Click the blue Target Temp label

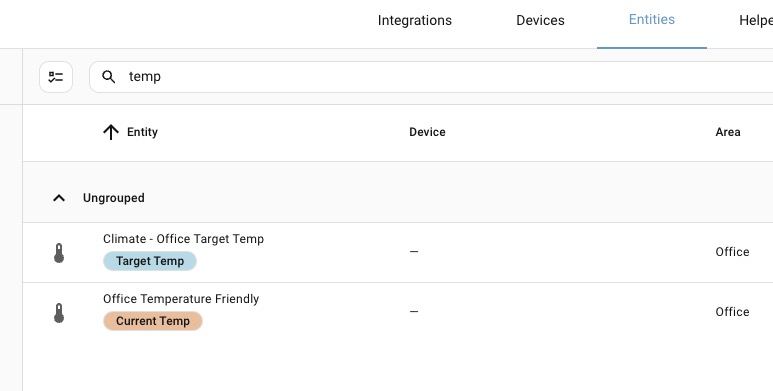point(150,261)
